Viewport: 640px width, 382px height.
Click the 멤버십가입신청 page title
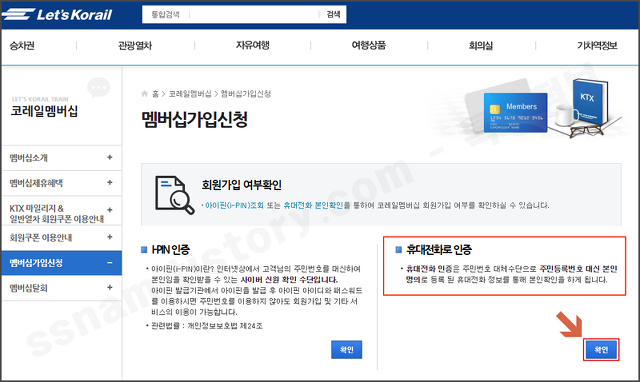pyautogui.click(x=195, y=120)
